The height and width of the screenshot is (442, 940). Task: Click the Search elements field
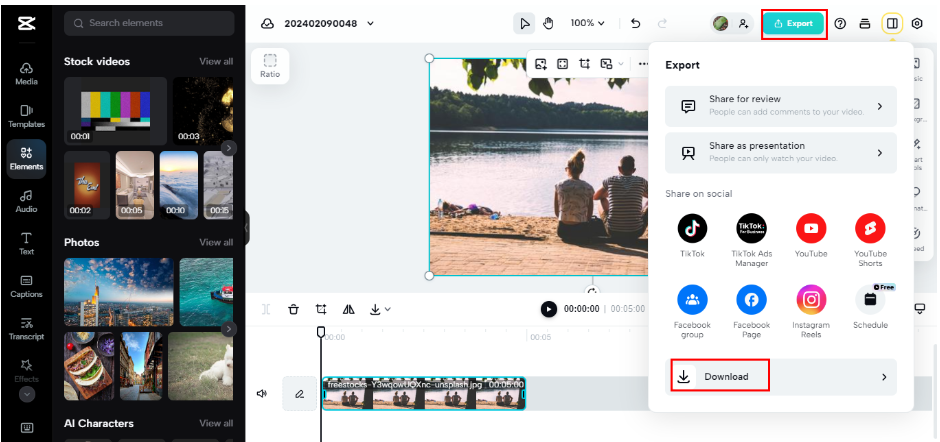[x=149, y=23]
